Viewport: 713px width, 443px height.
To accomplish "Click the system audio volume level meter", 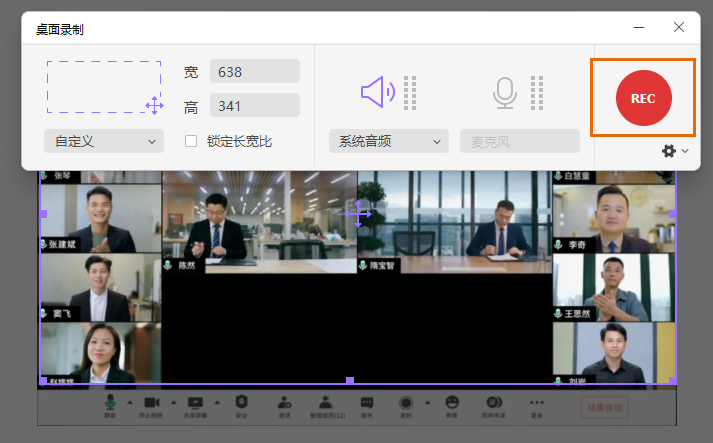I will pyautogui.click(x=410, y=93).
